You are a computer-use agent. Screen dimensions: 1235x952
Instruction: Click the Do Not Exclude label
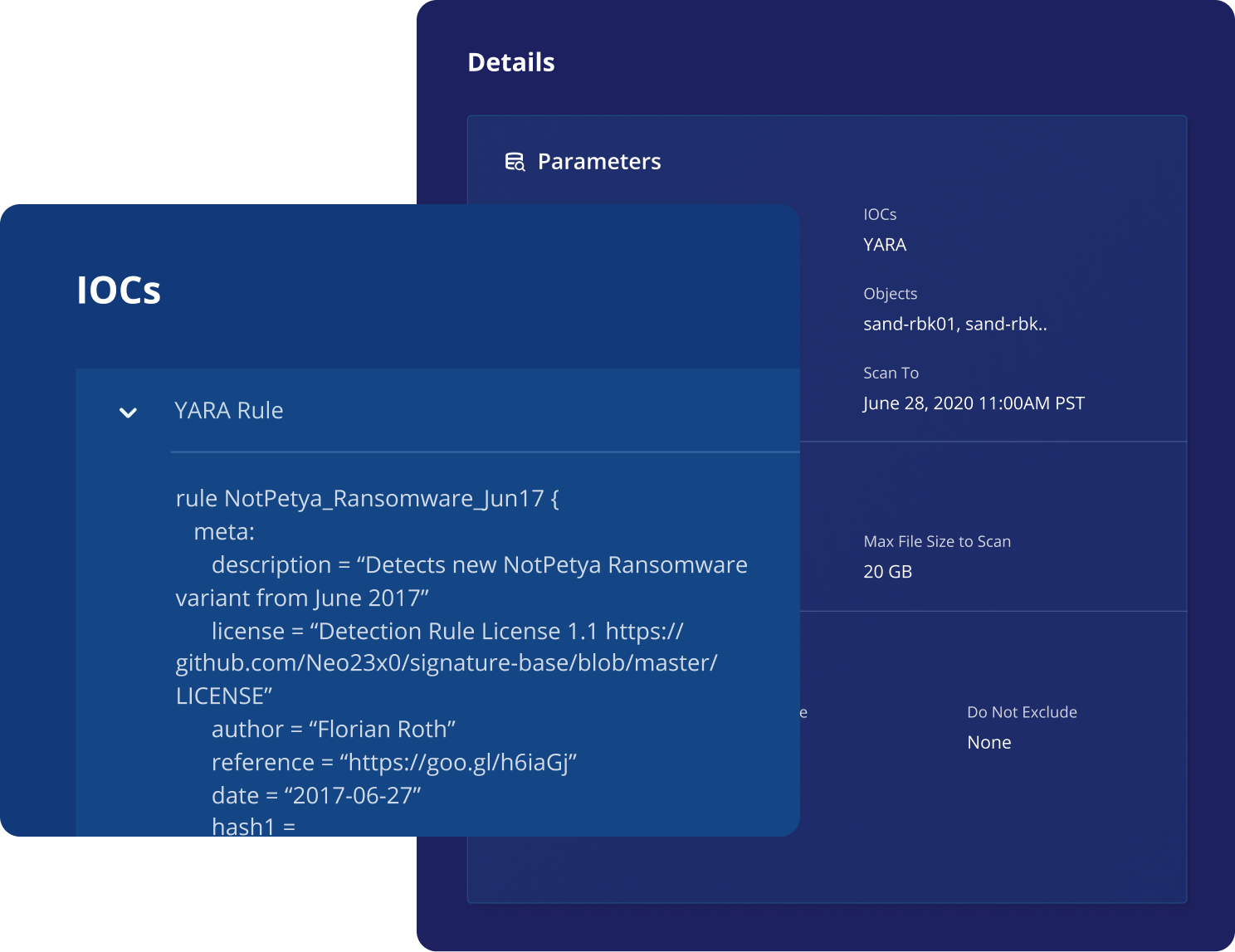[1022, 712]
